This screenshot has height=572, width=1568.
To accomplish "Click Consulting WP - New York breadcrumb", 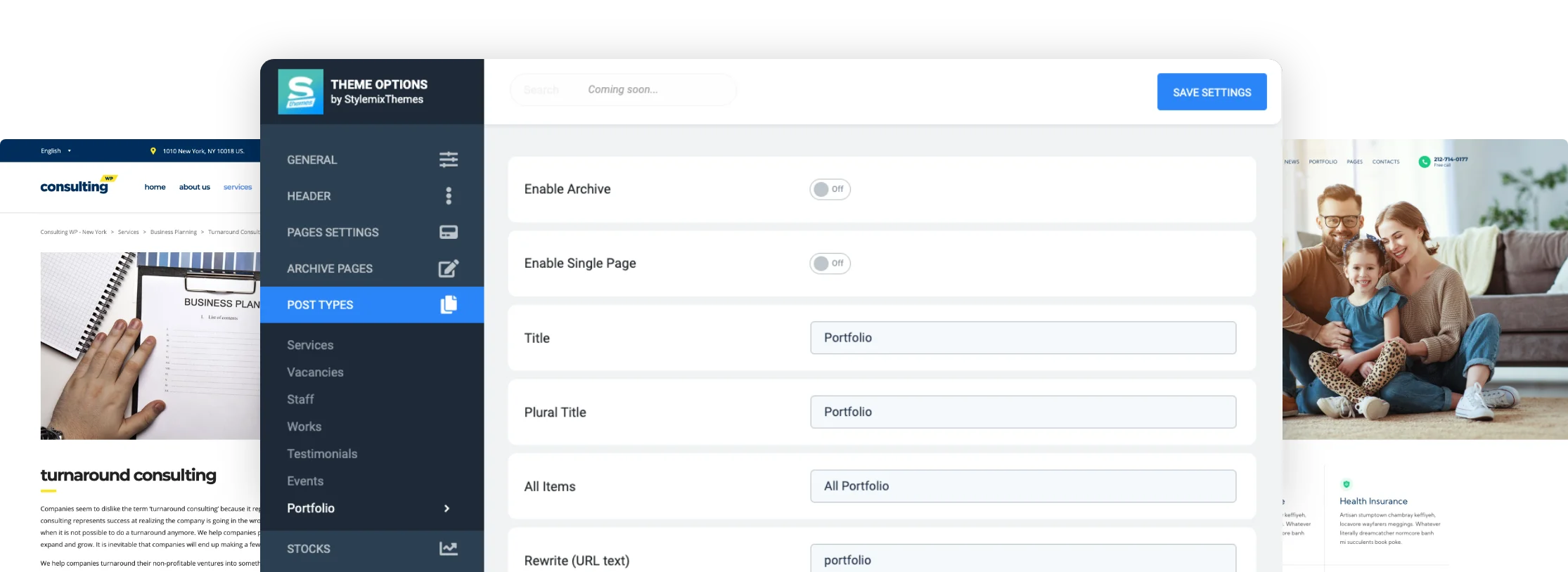I will (x=73, y=232).
